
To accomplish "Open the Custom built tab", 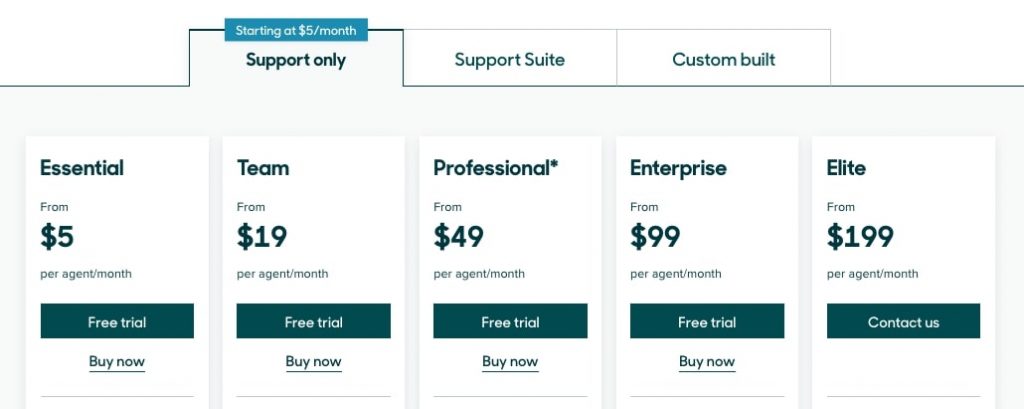I will (723, 59).
